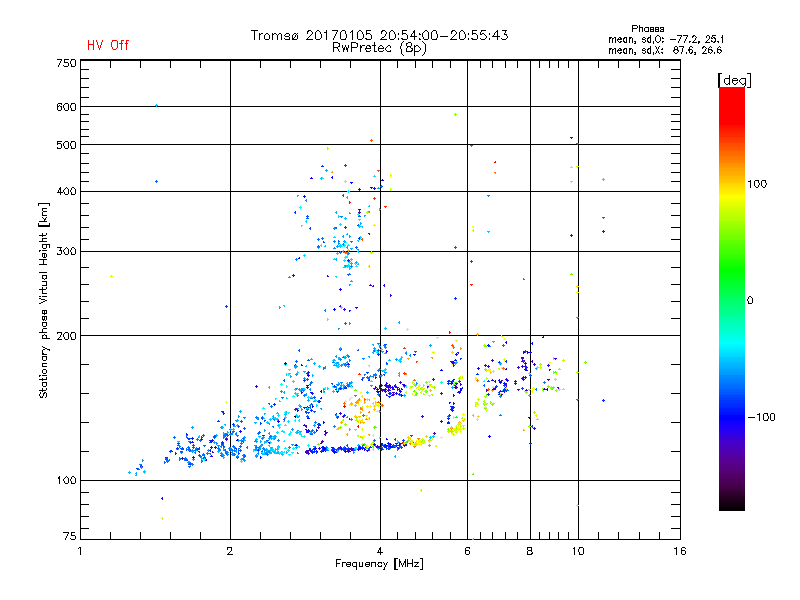Image resolution: width=800 pixels, height=600 pixels.
Task: Click the '[deg]' colorbar unit label
Action: tap(734, 80)
